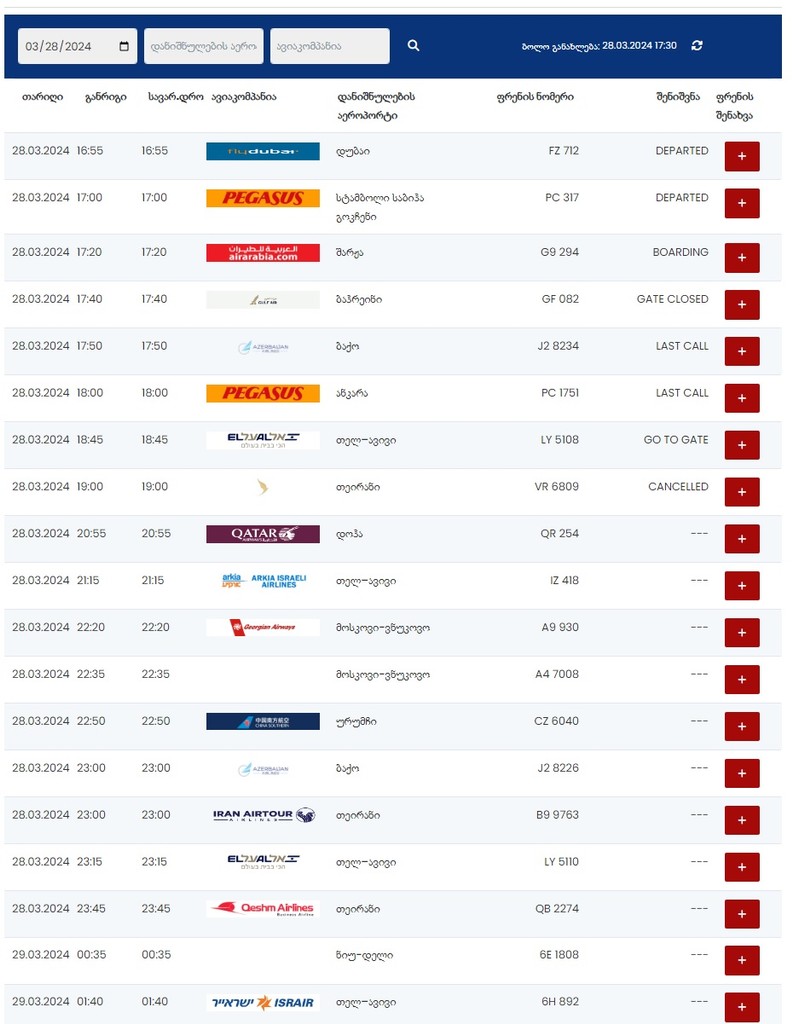Click the China Southern logo for CZ 6040
This screenshot has width=802, height=1024.
click(263, 721)
